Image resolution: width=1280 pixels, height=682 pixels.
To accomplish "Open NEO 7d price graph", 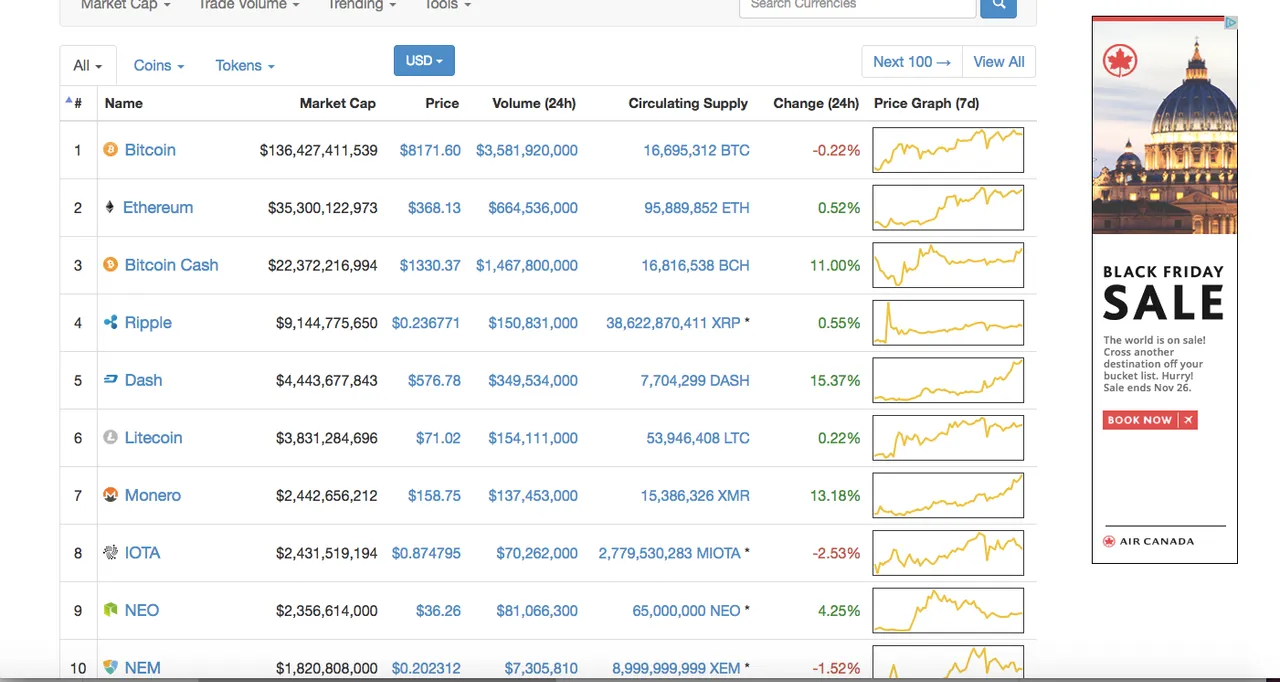I will pos(948,610).
